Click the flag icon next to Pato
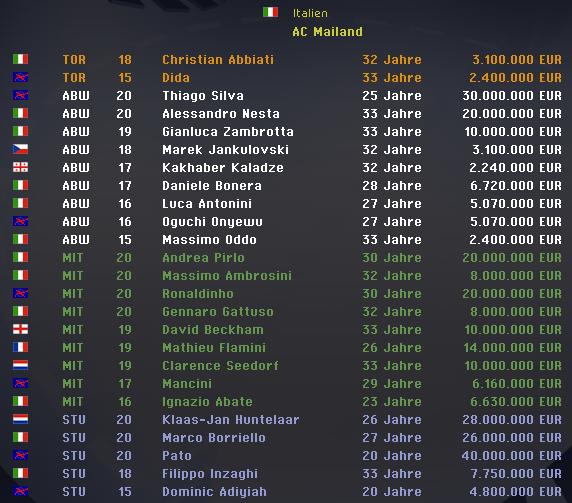 pos(20,455)
